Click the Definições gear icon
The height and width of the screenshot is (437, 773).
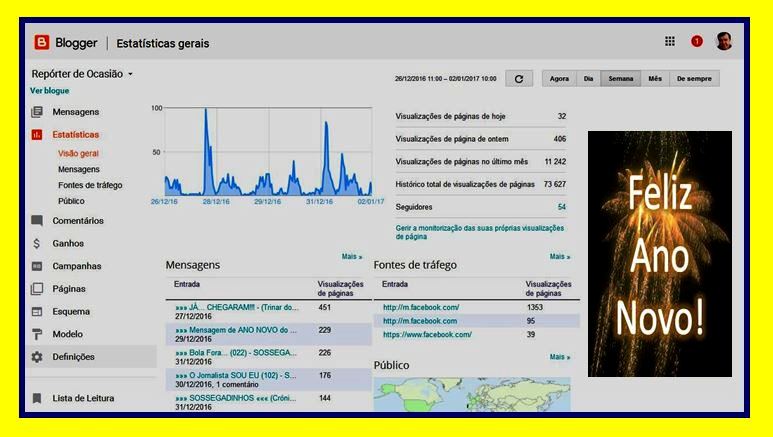pyautogui.click(x=37, y=357)
